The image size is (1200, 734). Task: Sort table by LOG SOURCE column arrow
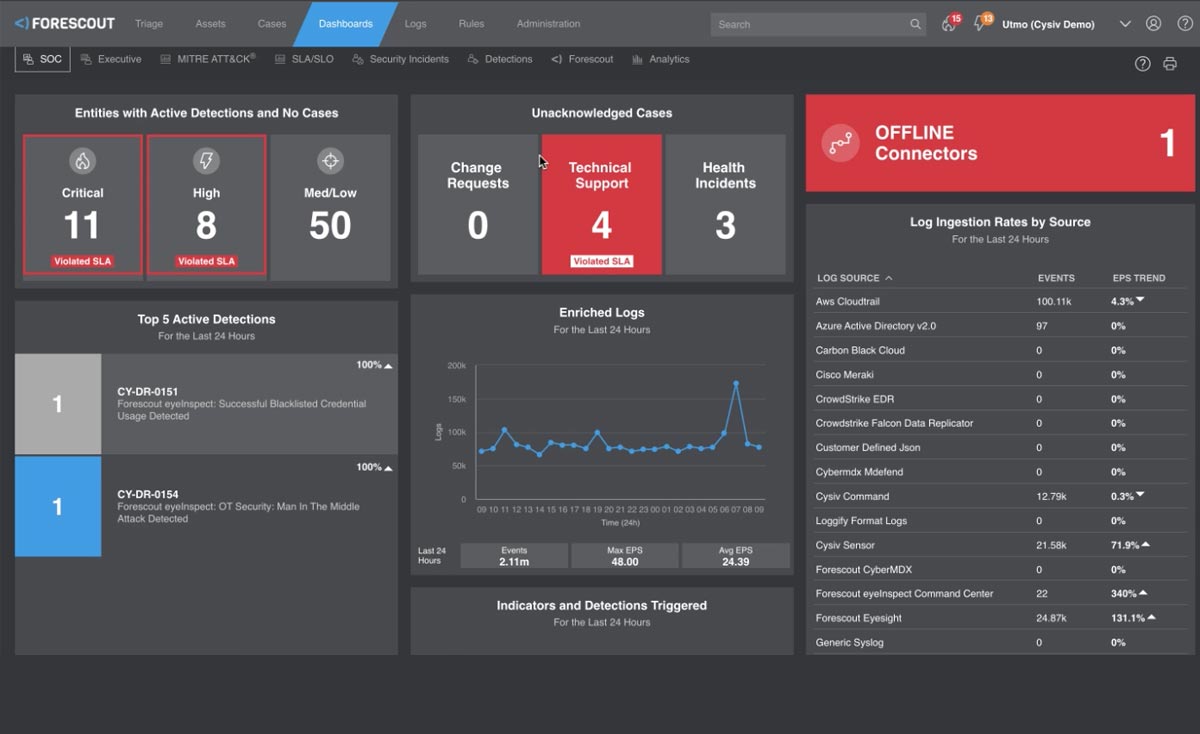(x=889, y=278)
